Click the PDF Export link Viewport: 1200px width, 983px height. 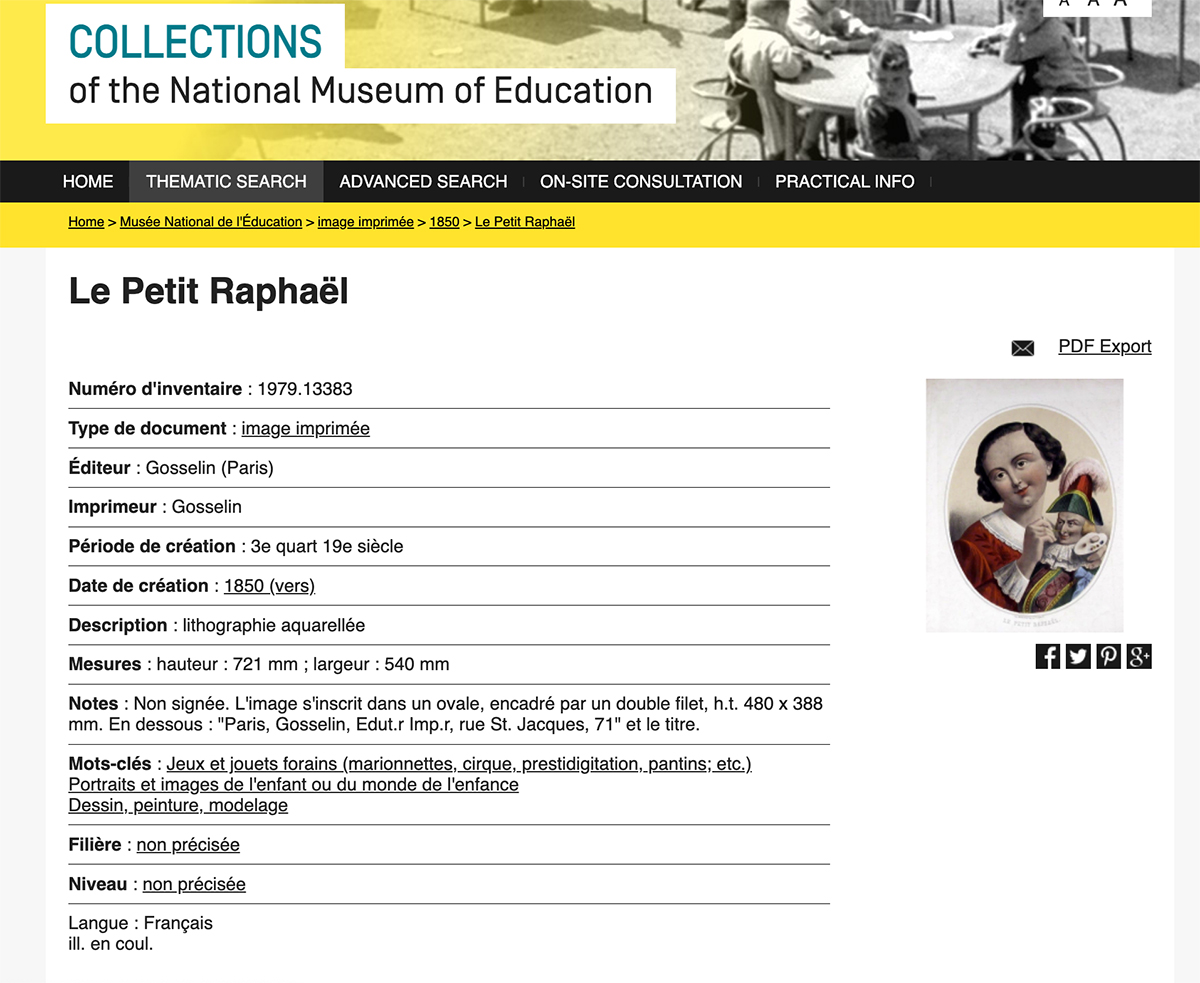(1104, 346)
